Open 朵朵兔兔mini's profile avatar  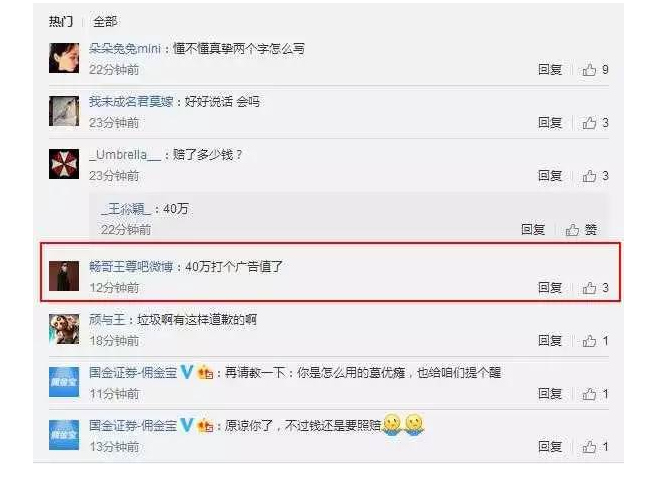tap(64, 58)
